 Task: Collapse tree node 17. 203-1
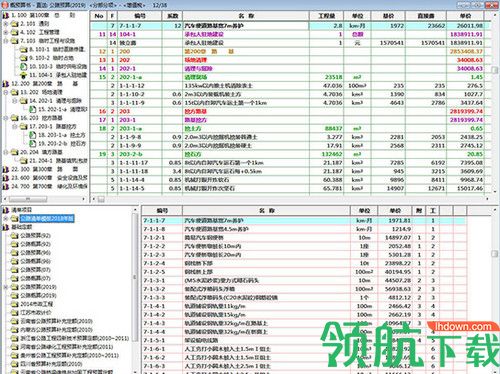click(x=15, y=126)
